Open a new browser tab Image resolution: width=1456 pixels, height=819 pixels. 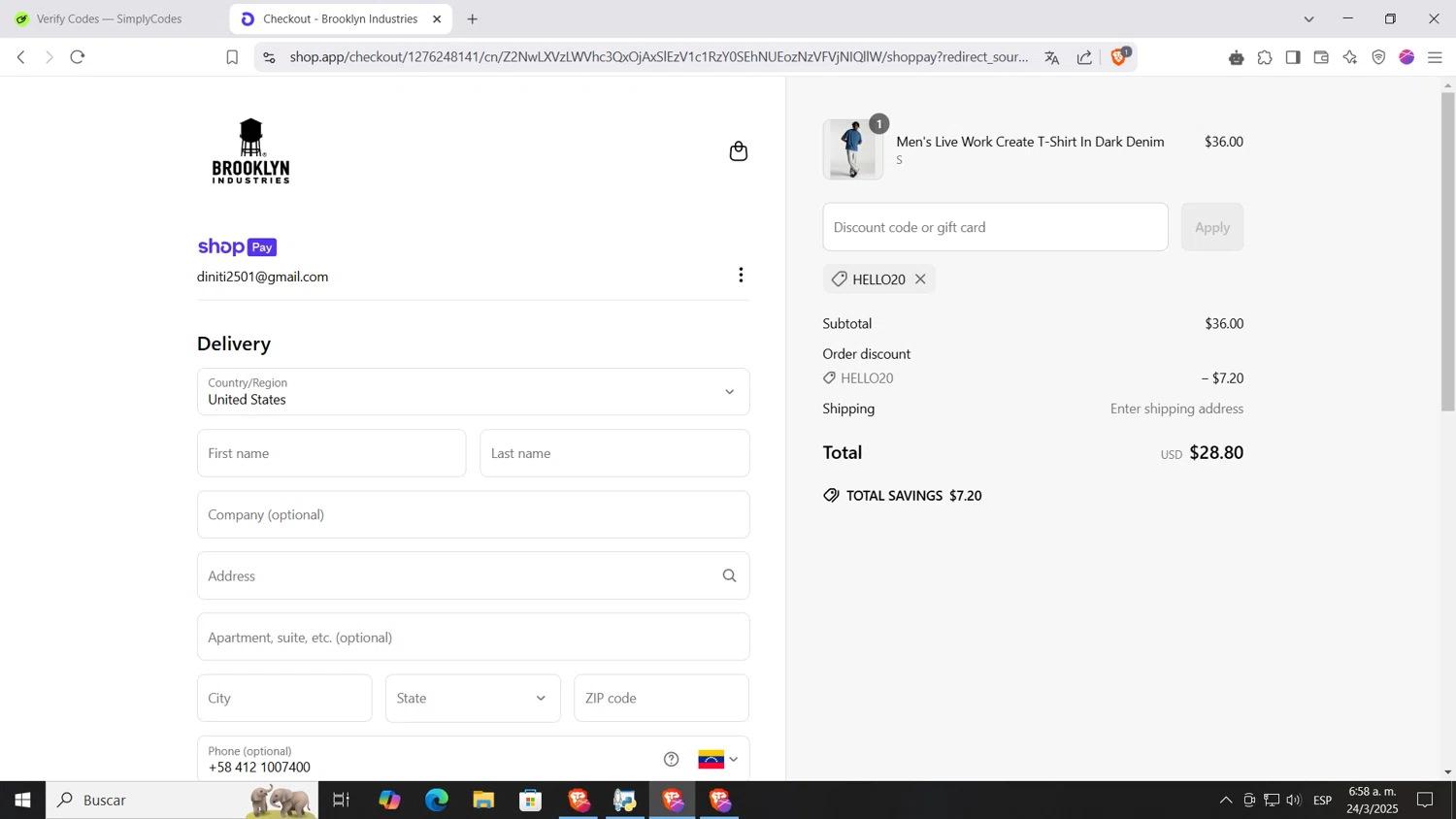473,18
